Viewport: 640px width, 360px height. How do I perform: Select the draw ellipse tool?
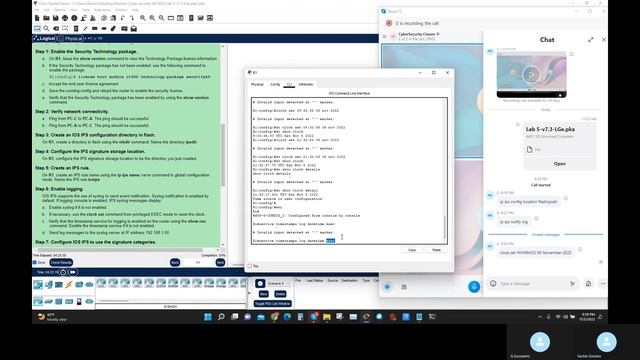coord(104,29)
